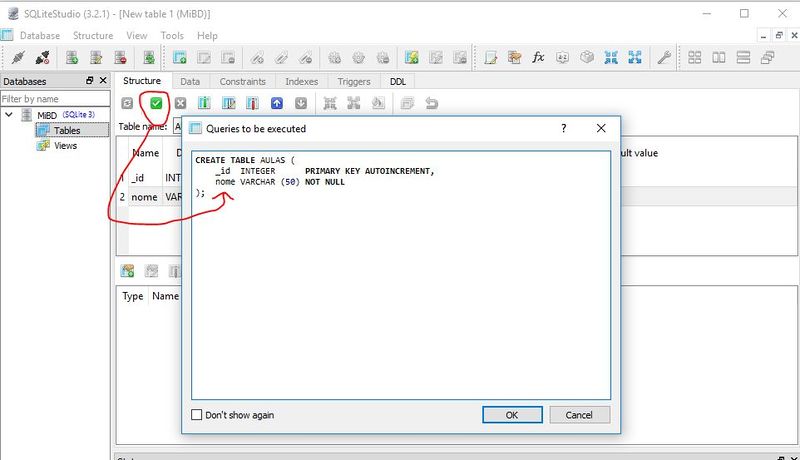Open configuration with the wrench icon
This screenshot has width=800, height=460.
664,57
